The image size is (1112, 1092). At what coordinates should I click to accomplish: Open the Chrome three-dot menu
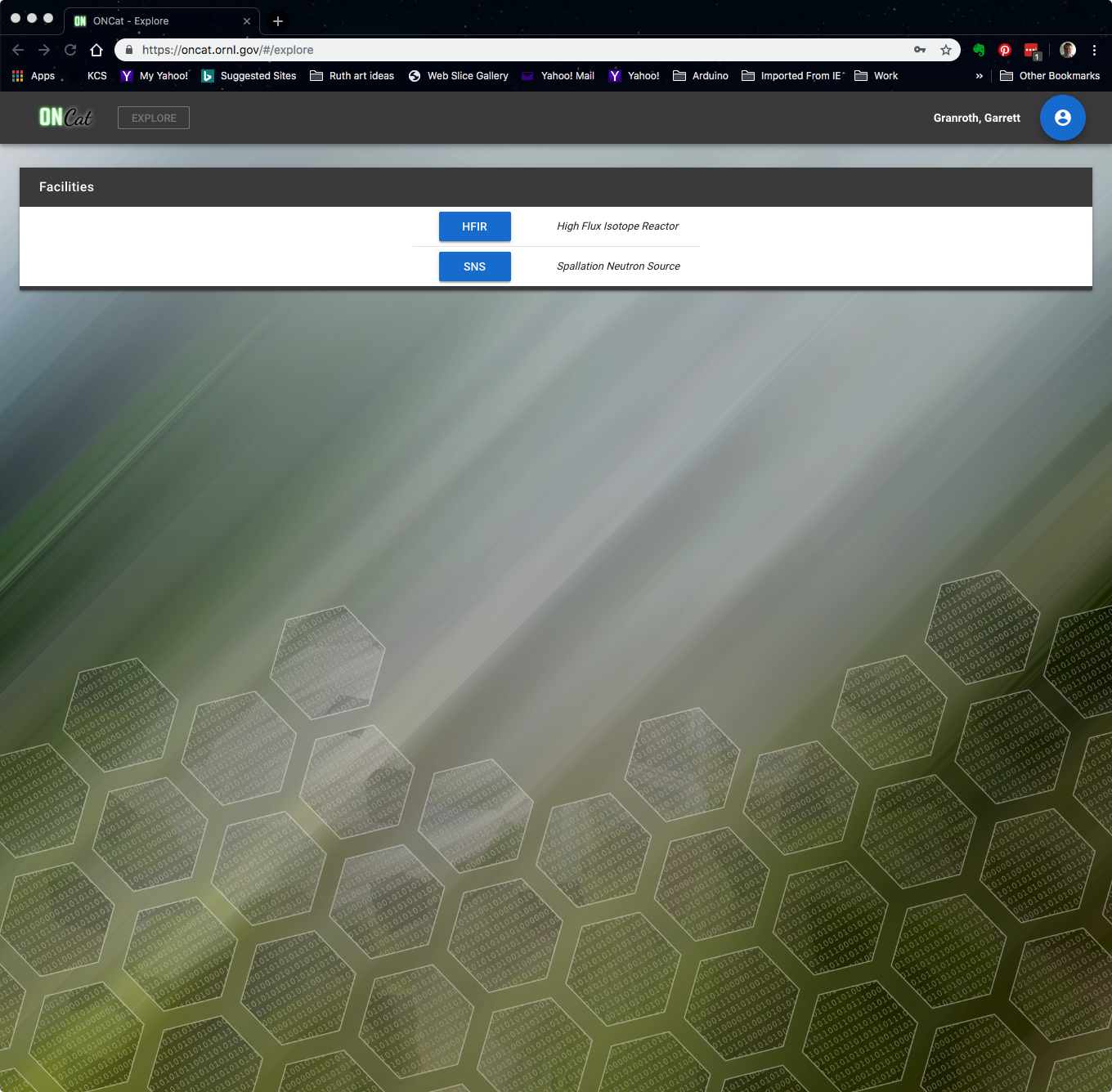[1094, 50]
